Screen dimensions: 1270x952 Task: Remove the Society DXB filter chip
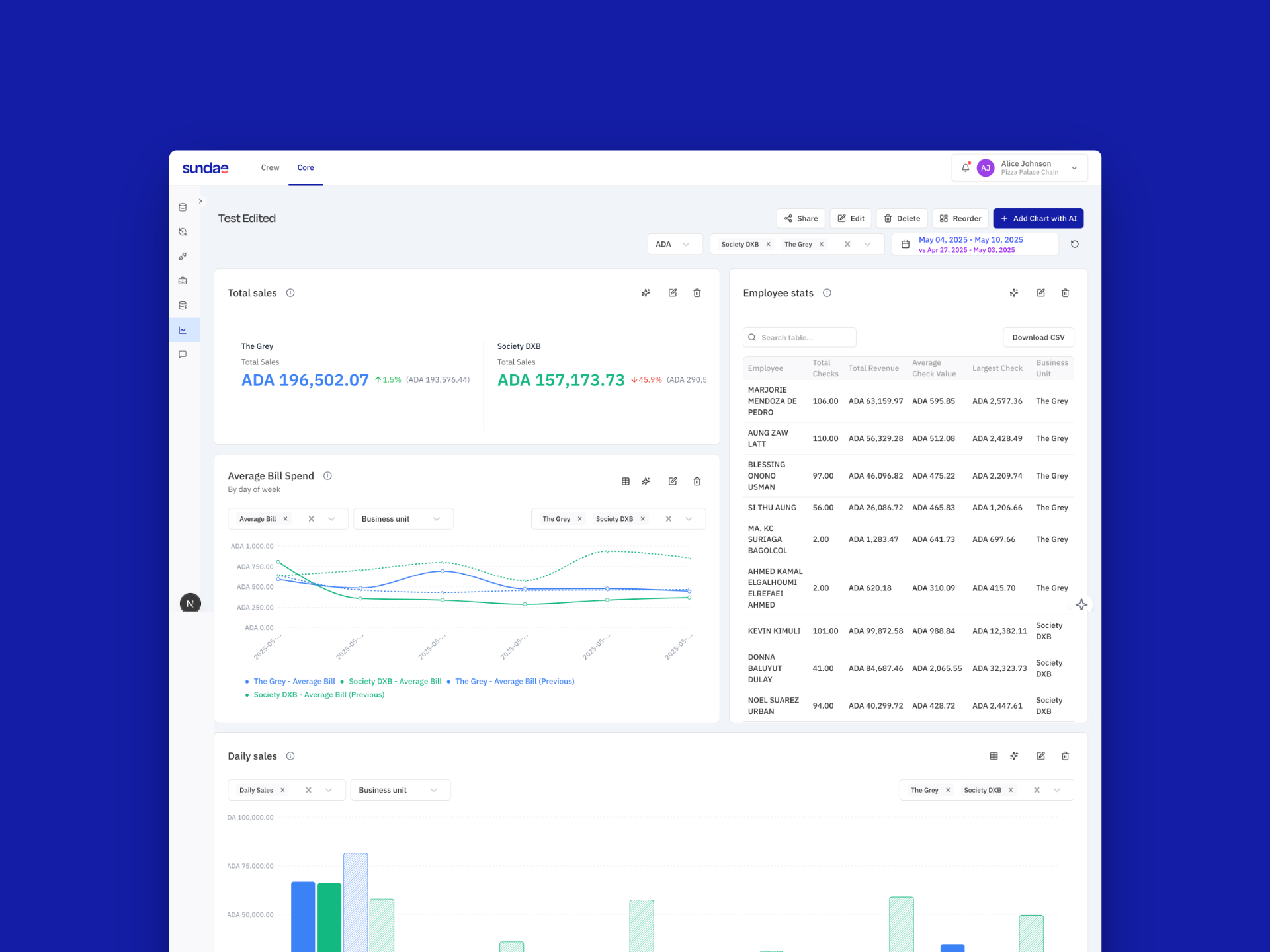[x=769, y=244]
